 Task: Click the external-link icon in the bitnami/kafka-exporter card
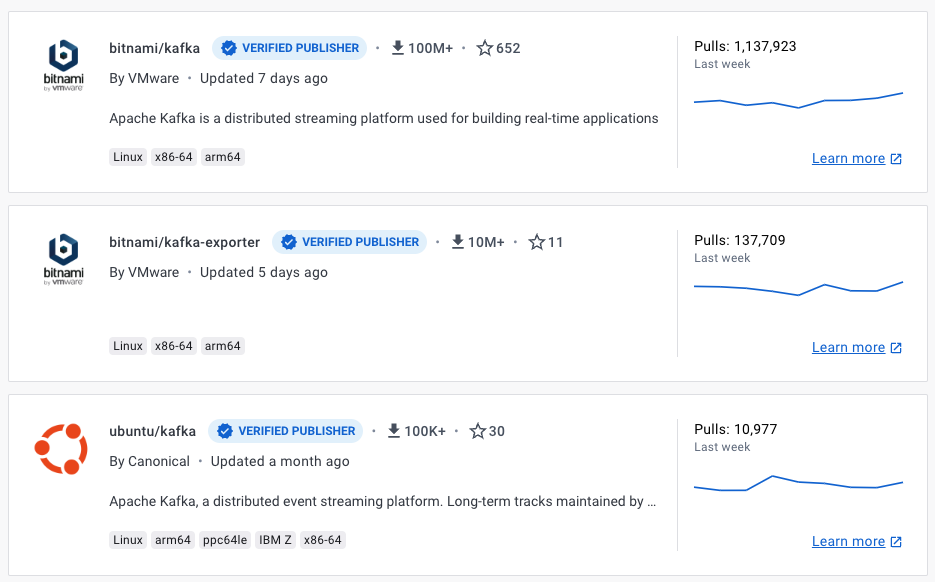896,348
